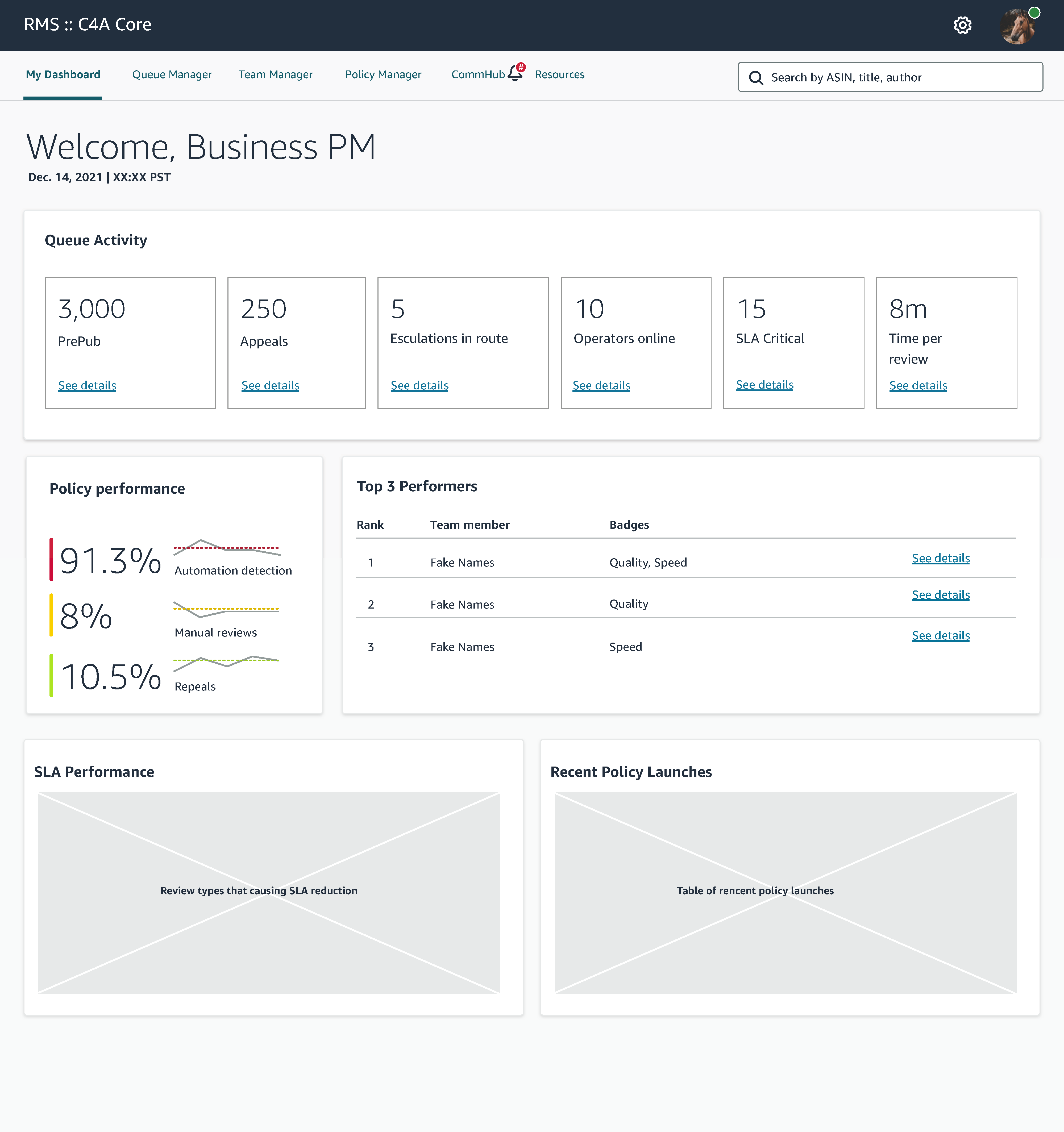See details for Appeals card
Viewport: 1064px width, 1132px height.
coord(270,385)
